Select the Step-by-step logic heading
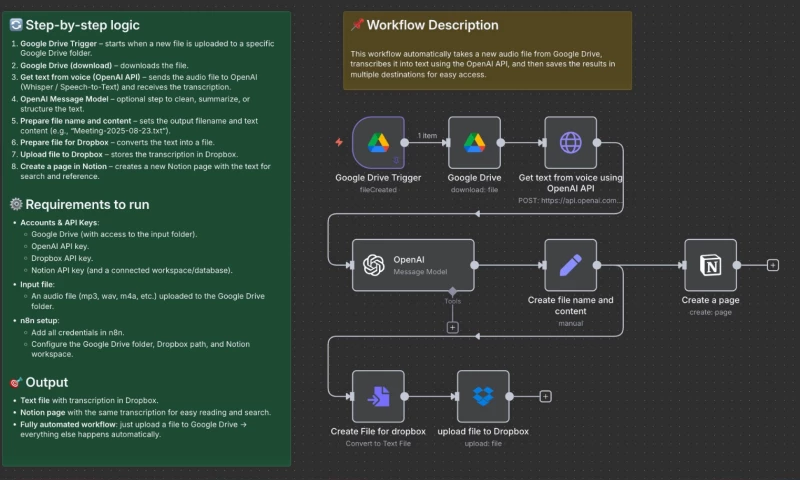Screen dimensions: 800x480 [x=82, y=25]
